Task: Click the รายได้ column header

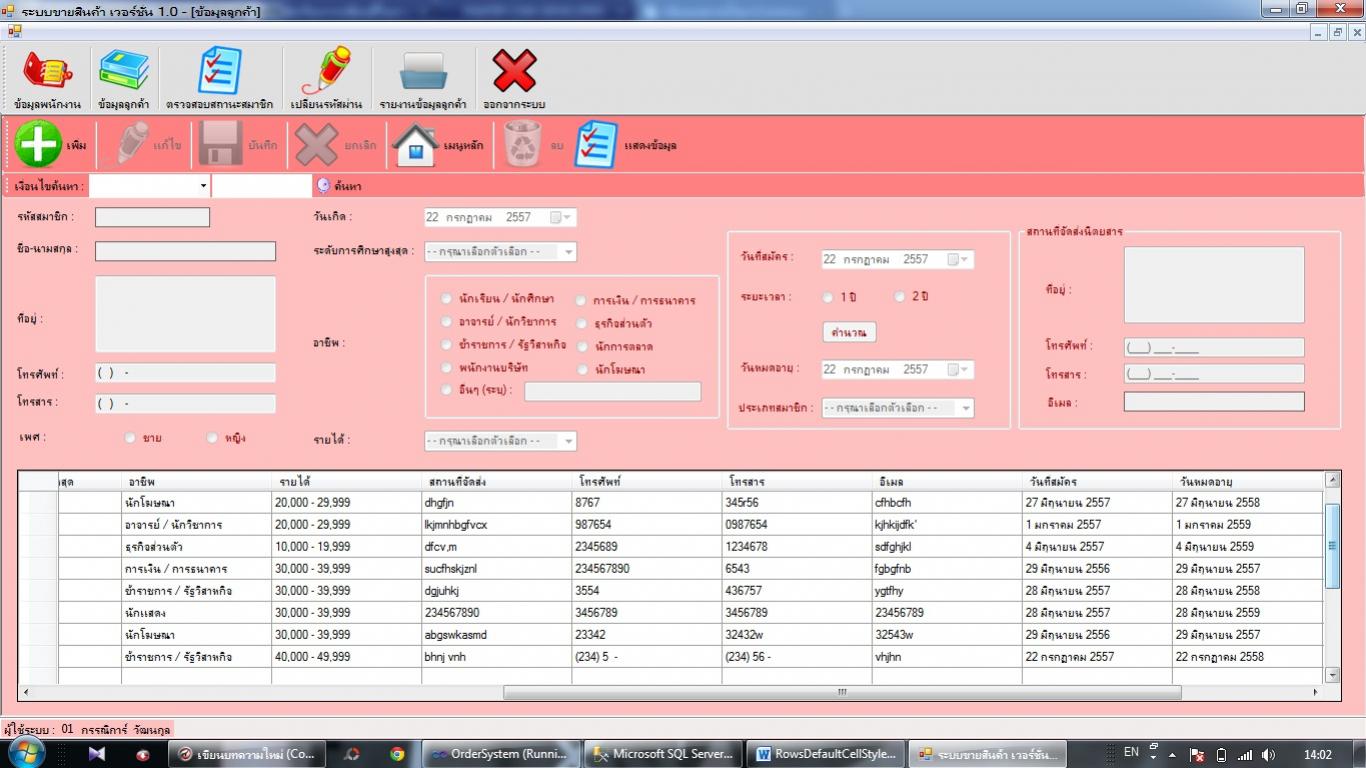Action: click(x=346, y=481)
